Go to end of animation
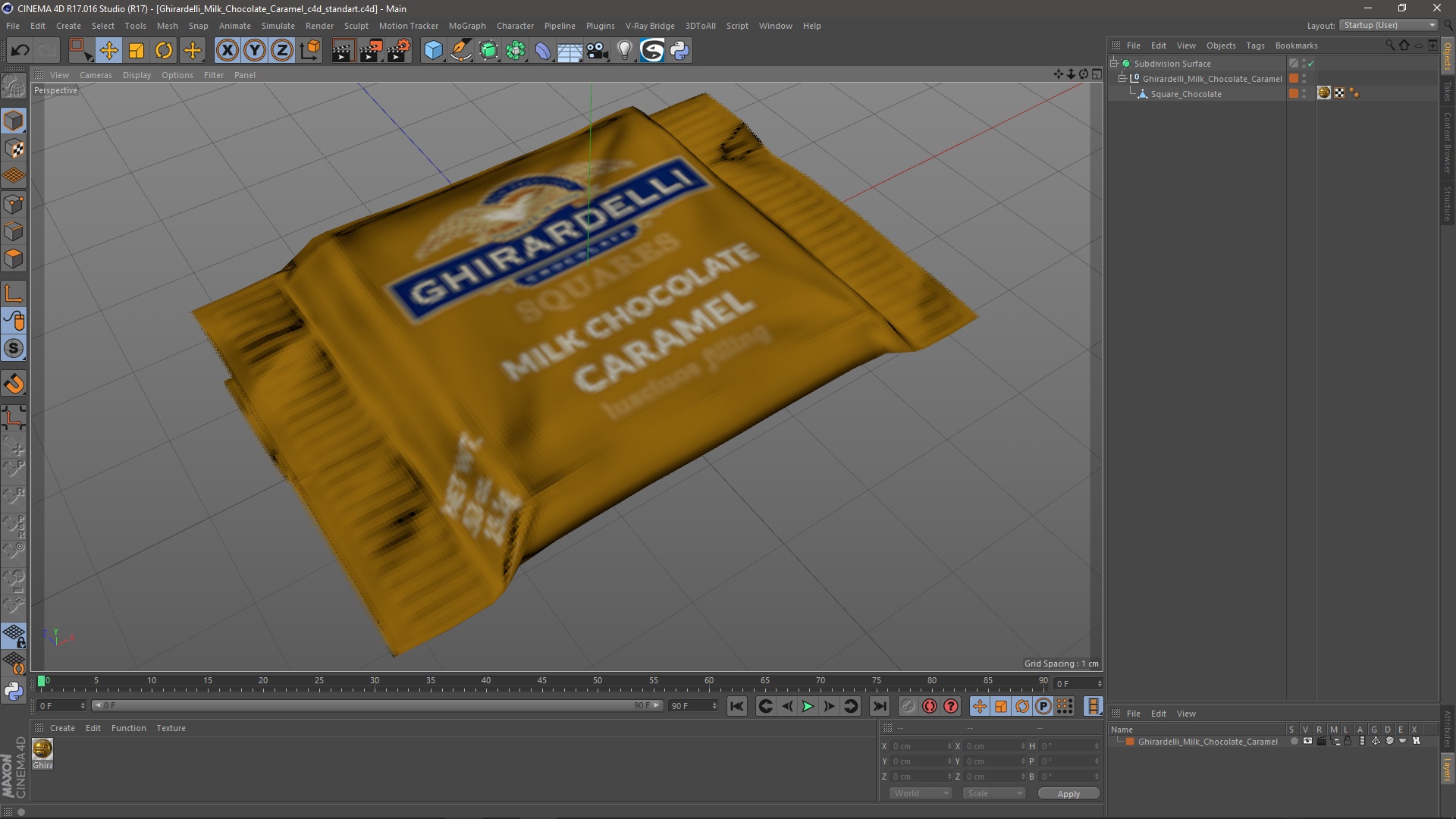The width and height of the screenshot is (1456, 819). click(879, 706)
